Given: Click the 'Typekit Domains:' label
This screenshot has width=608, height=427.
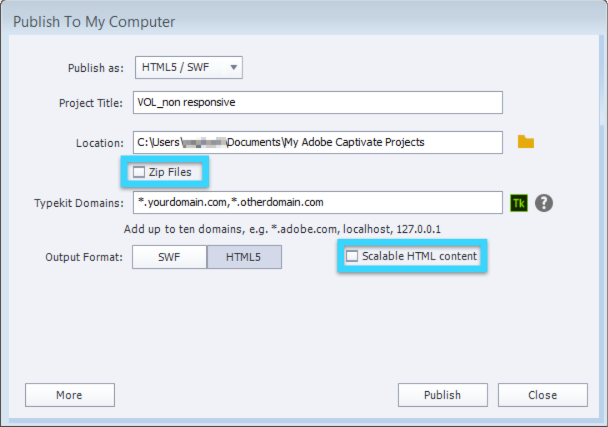Looking at the screenshot, I should 79,203.
